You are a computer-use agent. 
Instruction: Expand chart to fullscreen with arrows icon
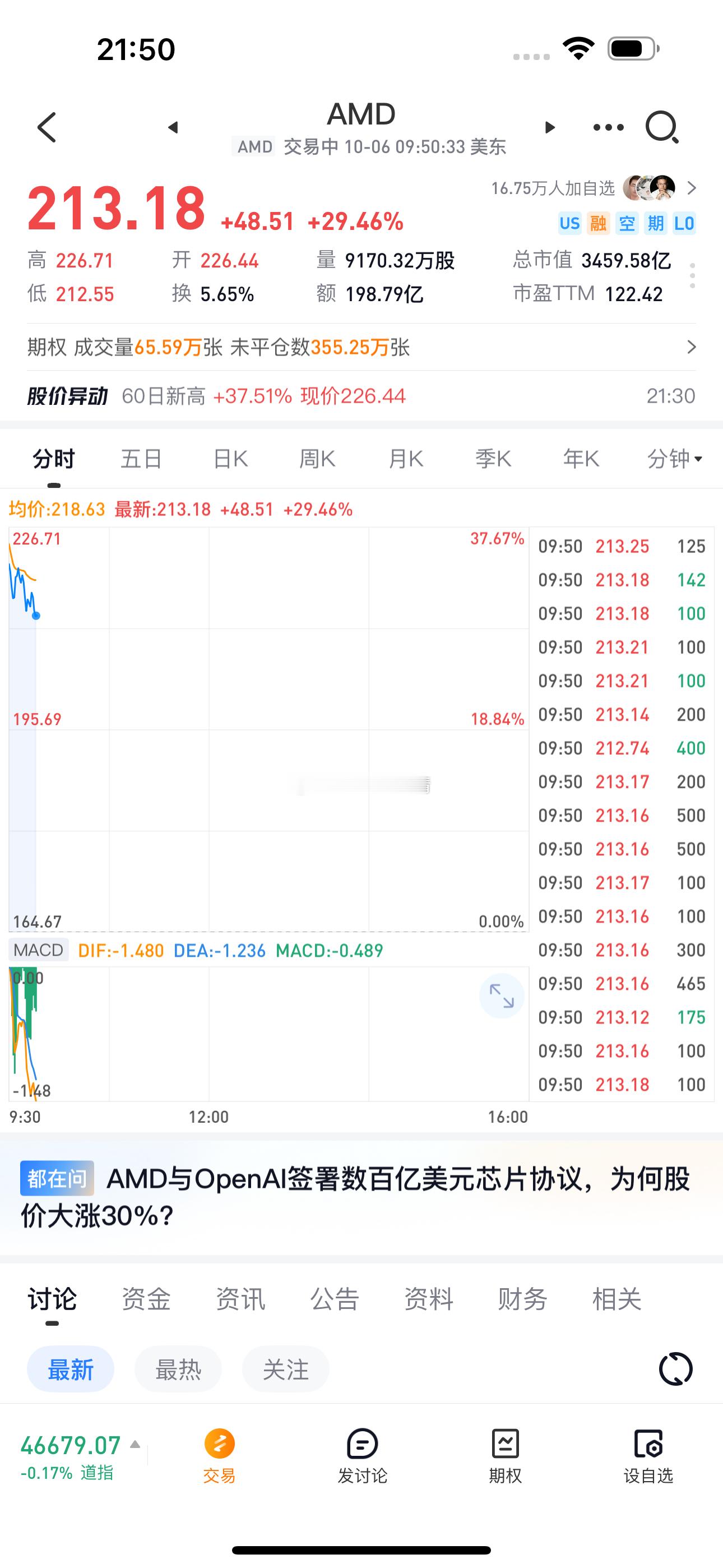(502, 996)
